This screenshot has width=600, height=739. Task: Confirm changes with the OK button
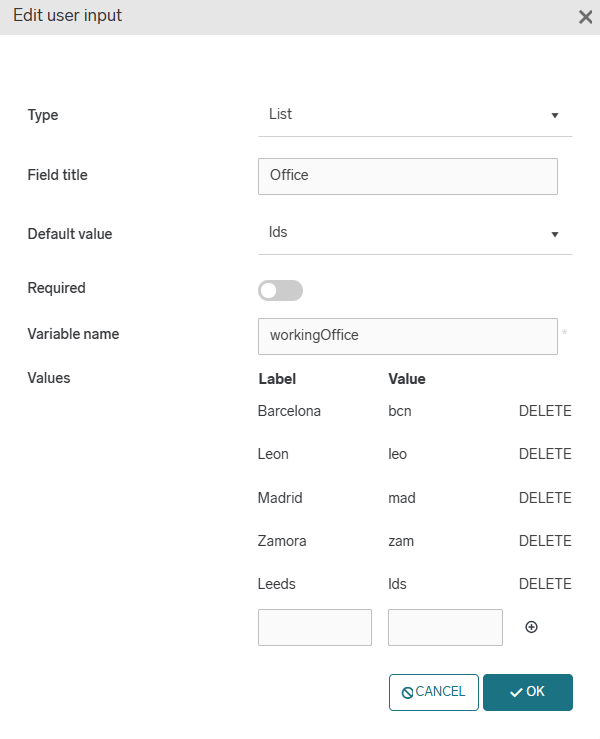click(x=527, y=692)
